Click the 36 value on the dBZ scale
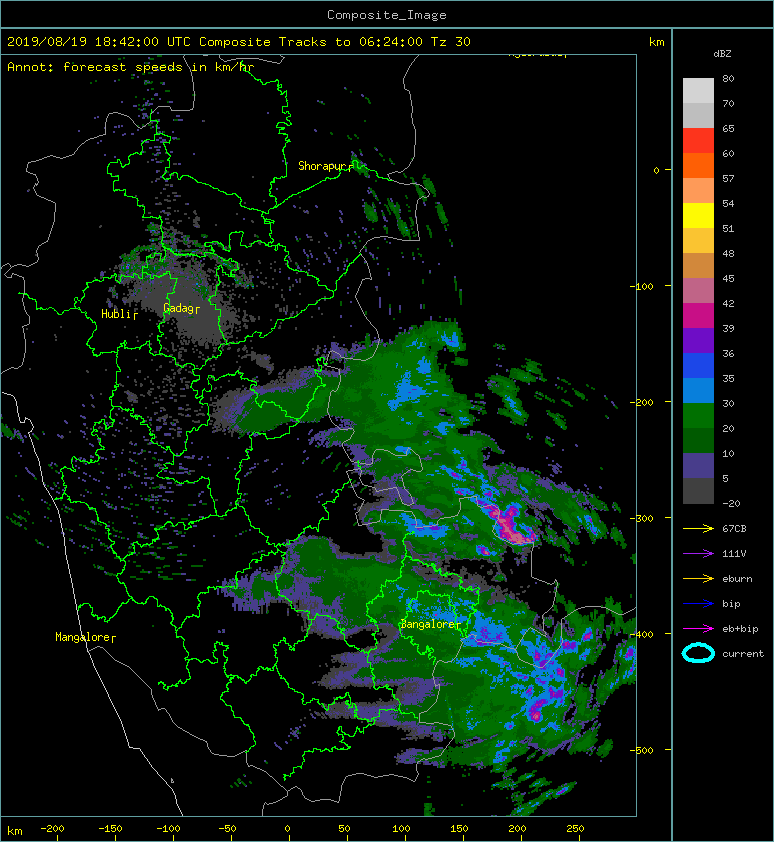774x842 pixels. (728, 353)
